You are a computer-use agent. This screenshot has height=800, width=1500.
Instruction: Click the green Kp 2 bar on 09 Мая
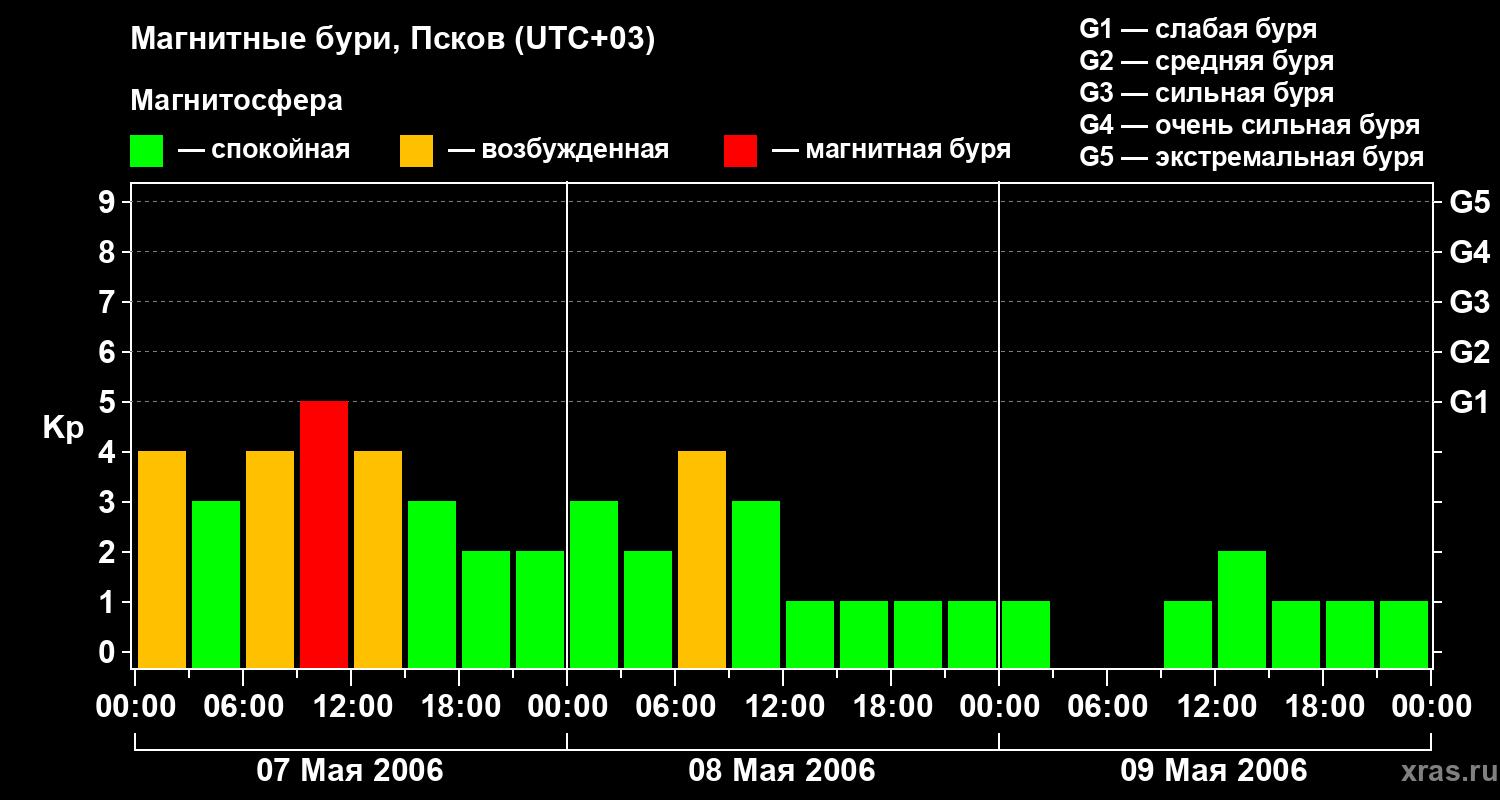coord(1242,610)
